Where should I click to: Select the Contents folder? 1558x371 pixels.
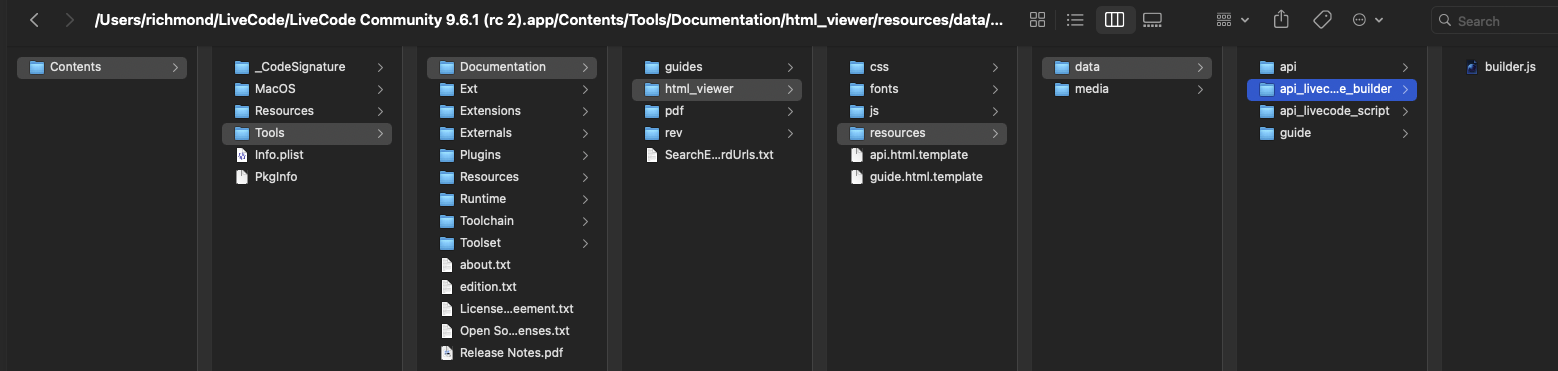(102, 67)
